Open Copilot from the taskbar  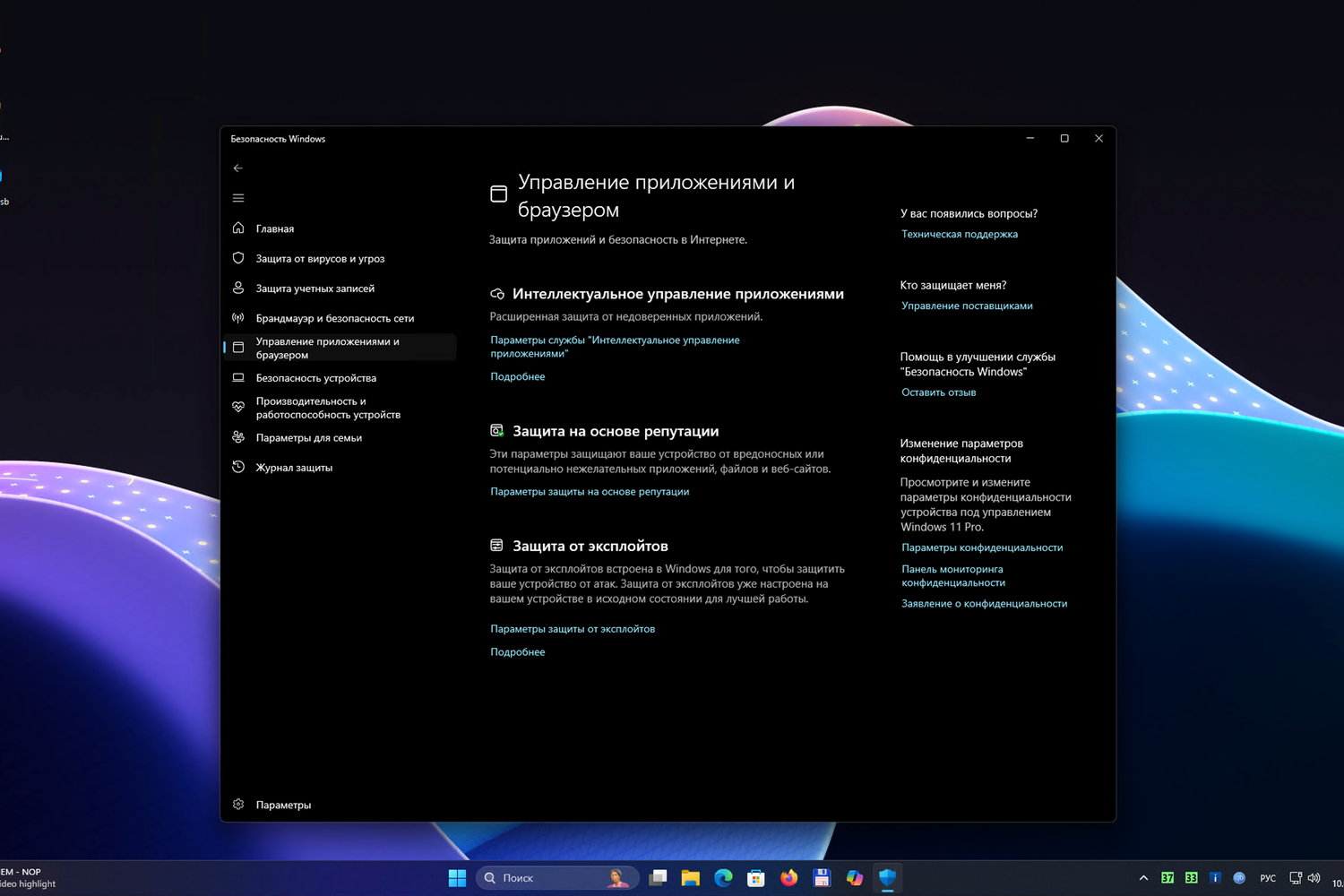coord(855,878)
